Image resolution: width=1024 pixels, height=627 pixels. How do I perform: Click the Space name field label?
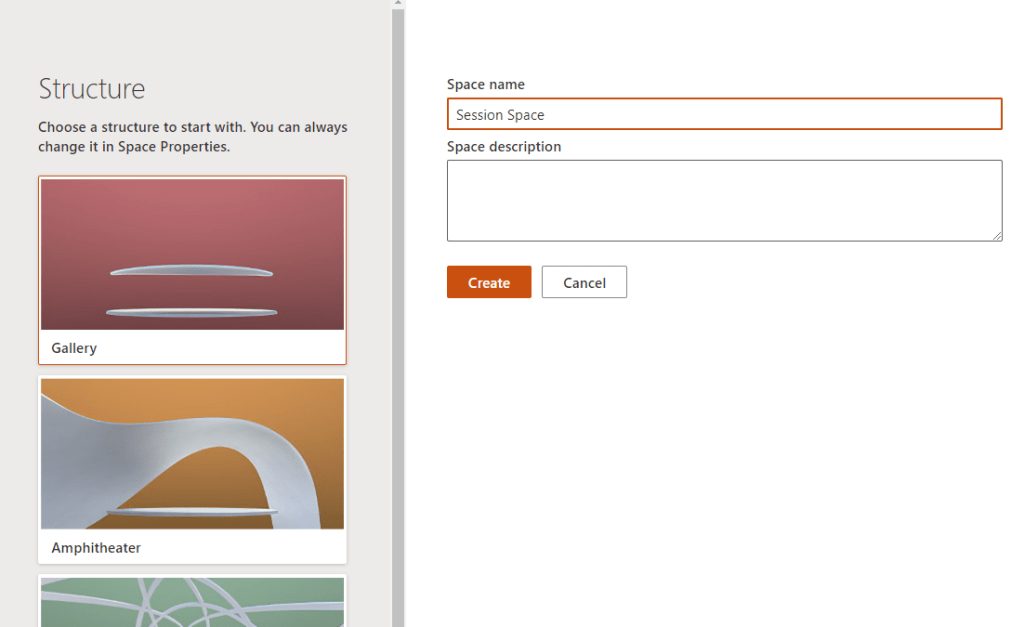(x=486, y=85)
